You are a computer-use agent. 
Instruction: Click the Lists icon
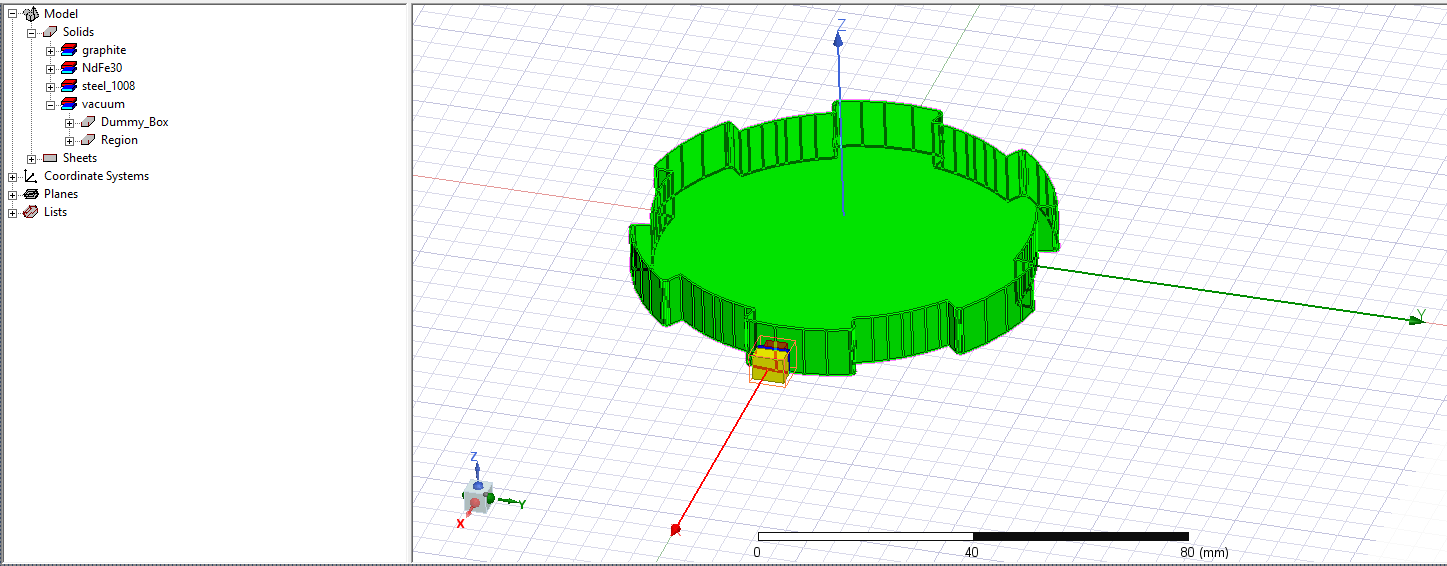coord(31,212)
